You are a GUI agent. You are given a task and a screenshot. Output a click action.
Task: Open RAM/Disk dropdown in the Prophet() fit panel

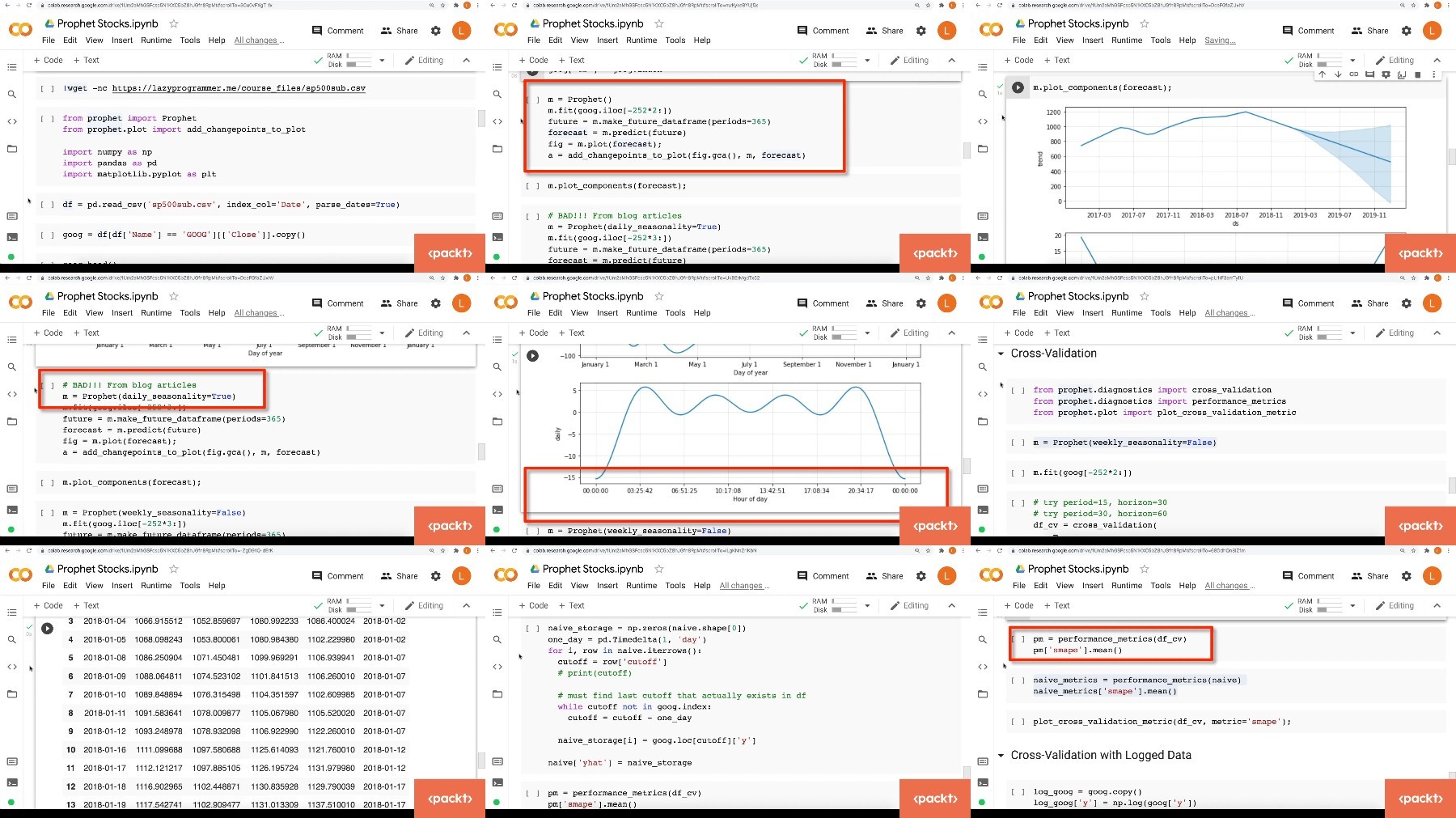click(867, 60)
